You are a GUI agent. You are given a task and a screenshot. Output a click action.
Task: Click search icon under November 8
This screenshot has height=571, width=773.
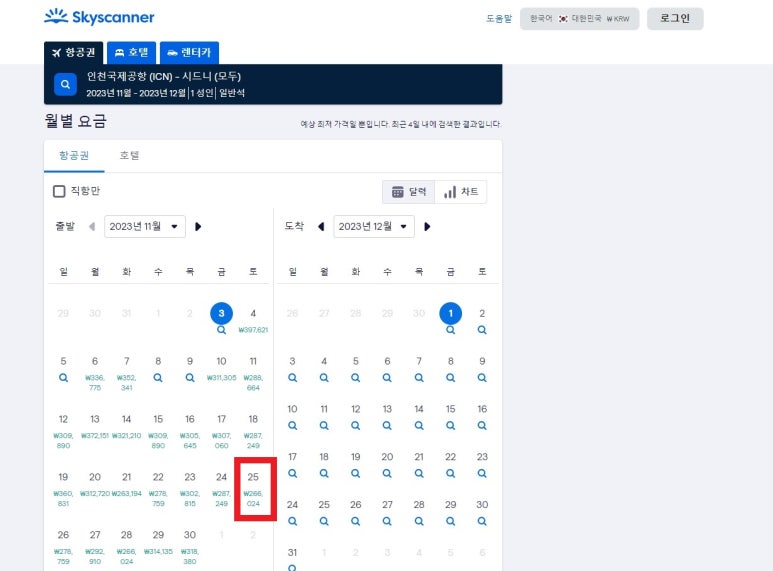click(158, 378)
